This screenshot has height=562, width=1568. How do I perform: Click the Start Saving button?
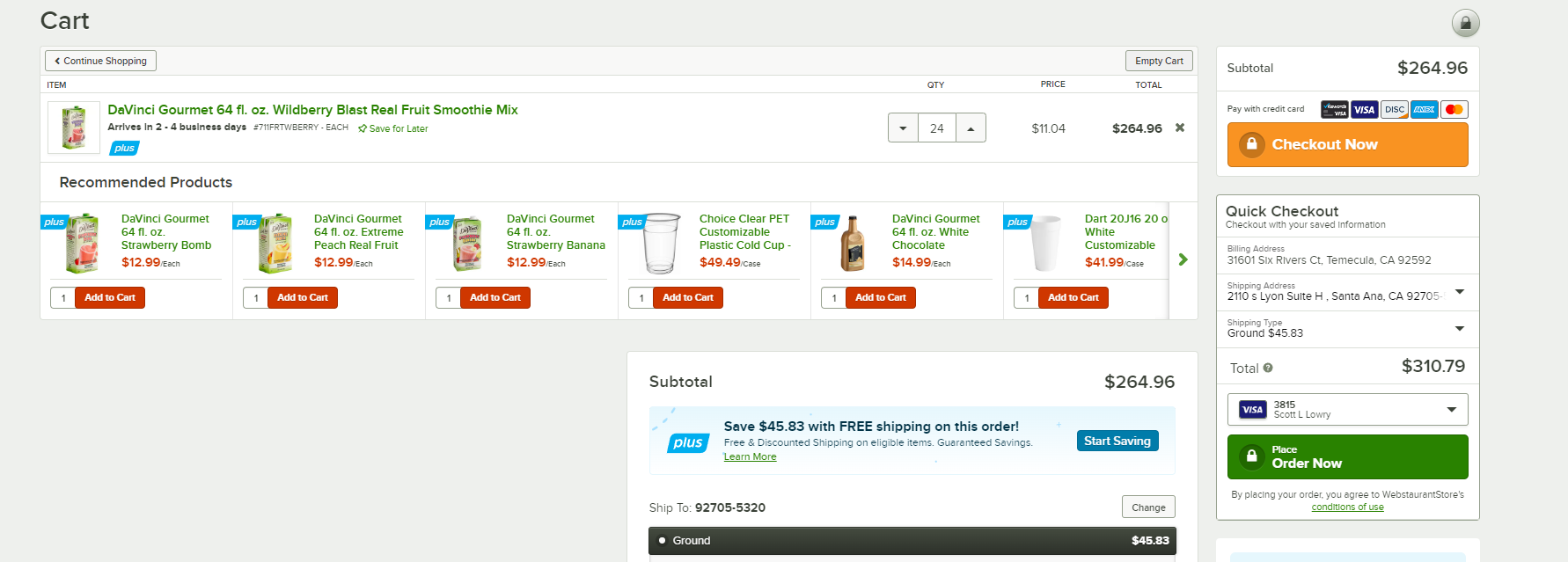[x=1117, y=441]
